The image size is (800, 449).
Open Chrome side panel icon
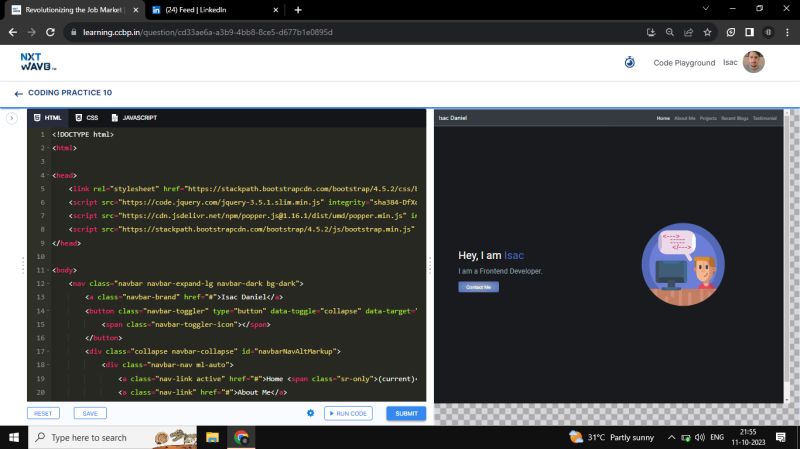point(750,32)
